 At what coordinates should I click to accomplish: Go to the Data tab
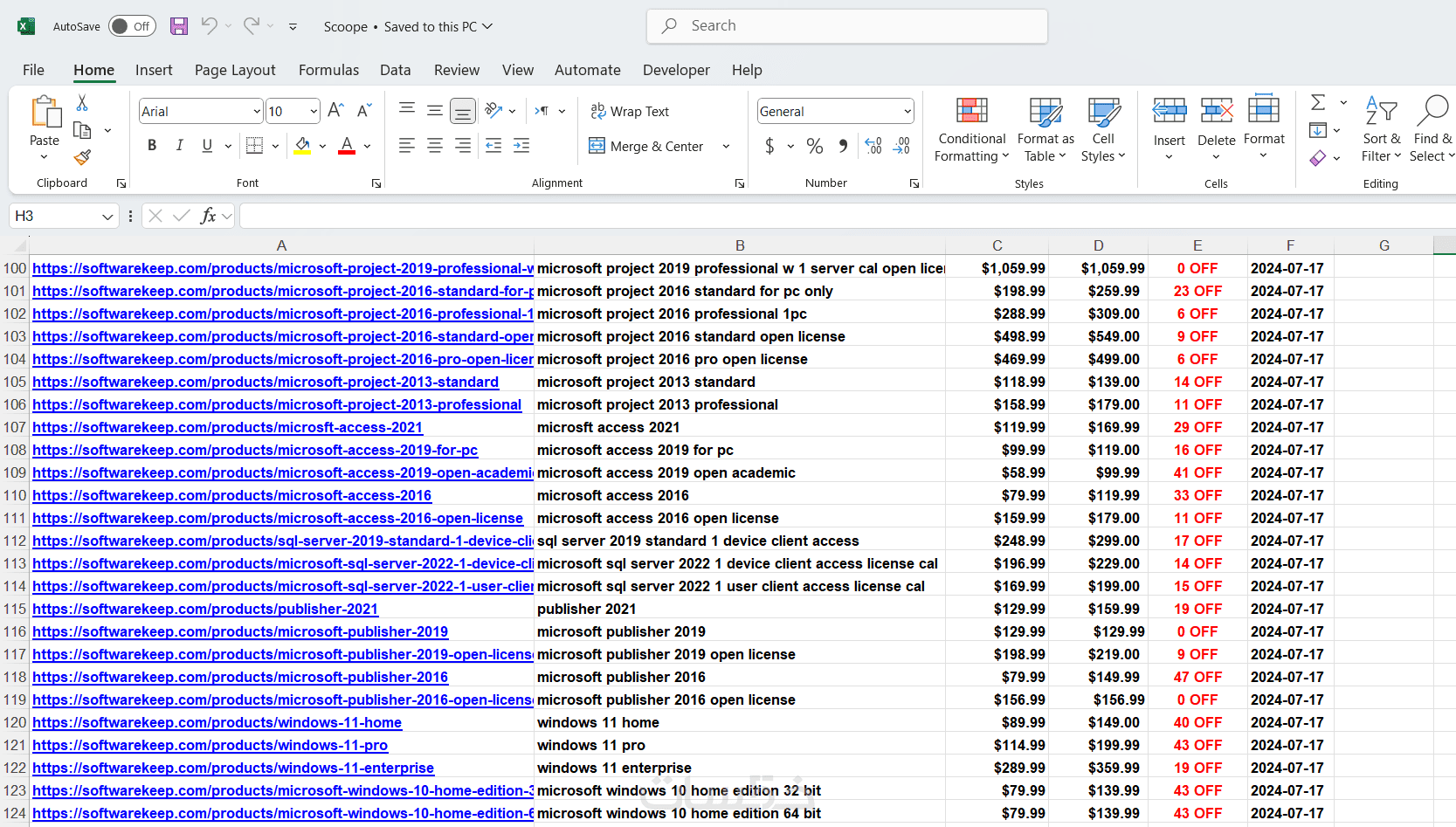coord(395,70)
